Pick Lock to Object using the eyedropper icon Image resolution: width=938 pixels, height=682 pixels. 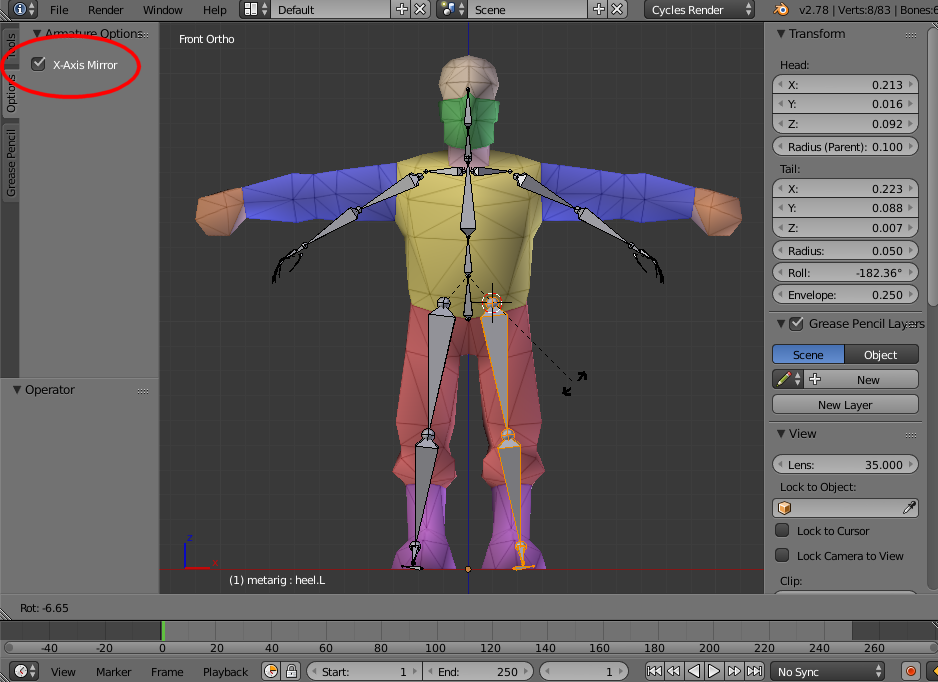coord(910,508)
